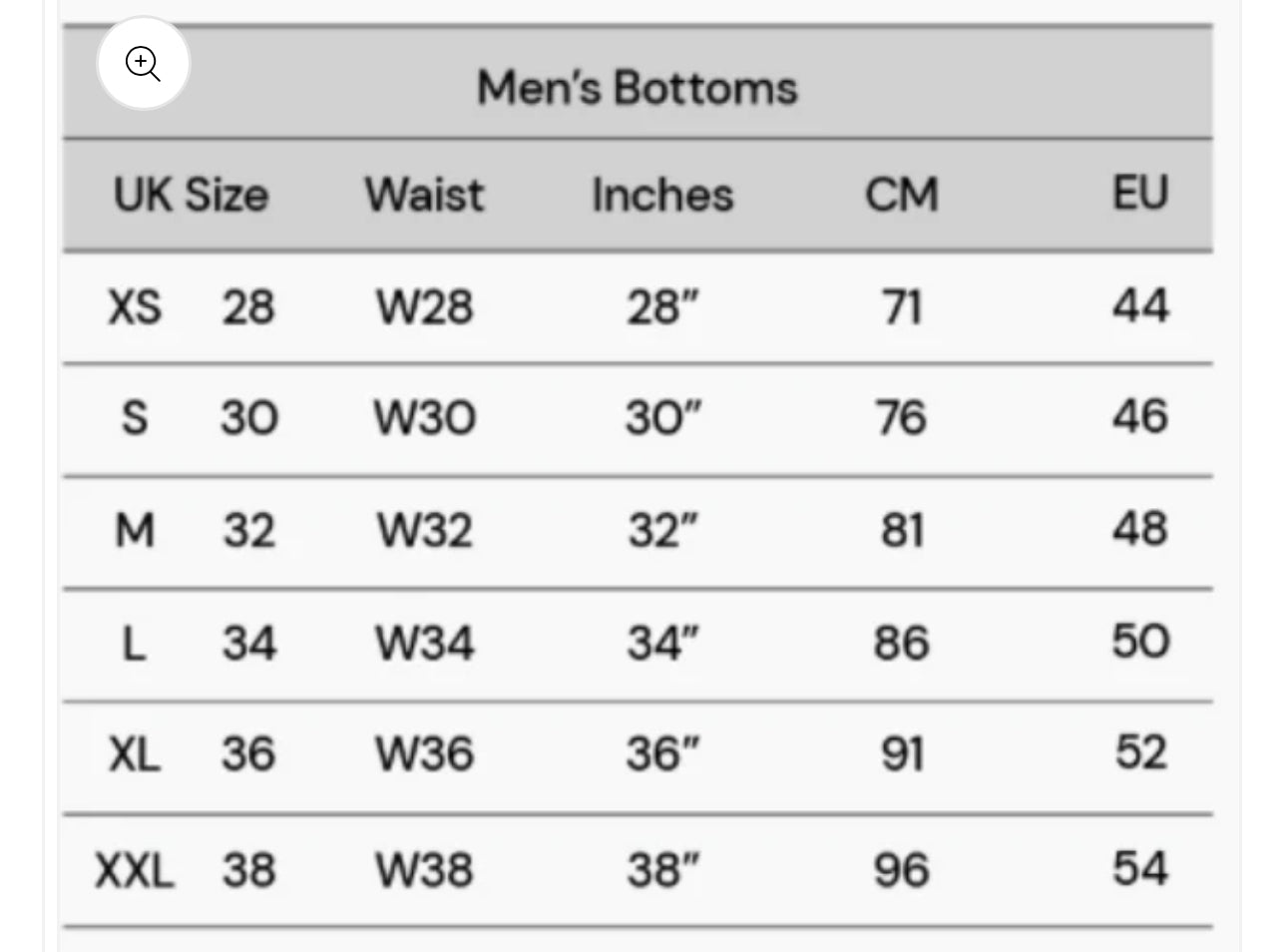Viewport: 1287px width, 952px height.
Task: Click the UK Size column header
Action: 191,195
